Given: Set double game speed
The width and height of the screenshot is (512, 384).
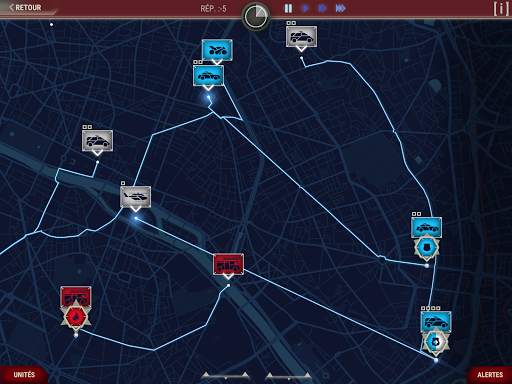Looking at the screenshot, I should 322,8.
